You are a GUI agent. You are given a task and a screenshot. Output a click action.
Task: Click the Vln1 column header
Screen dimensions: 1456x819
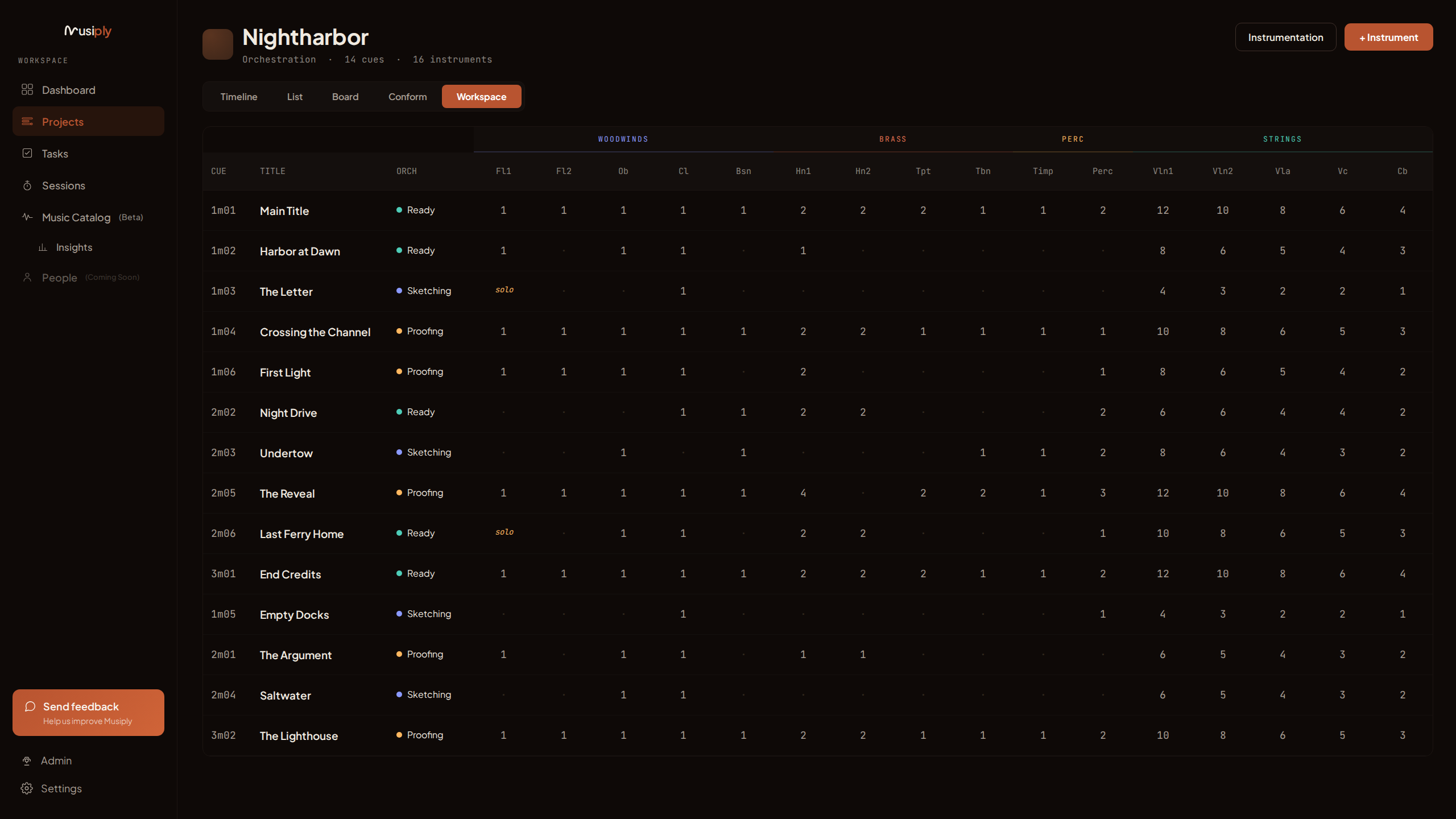pyautogui.click(x=1163, y=171)
